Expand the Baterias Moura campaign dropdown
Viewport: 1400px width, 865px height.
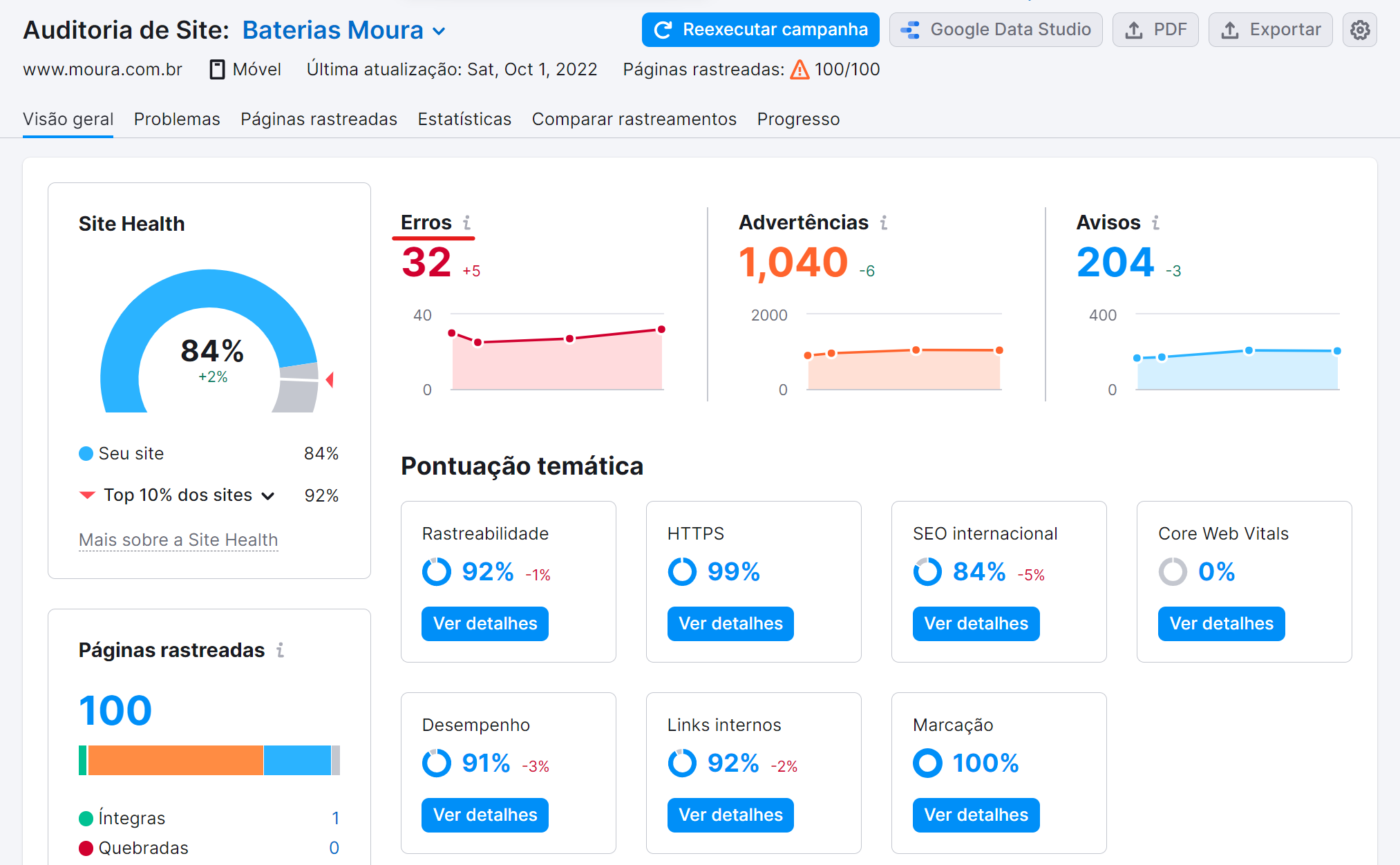click(439, 31)
